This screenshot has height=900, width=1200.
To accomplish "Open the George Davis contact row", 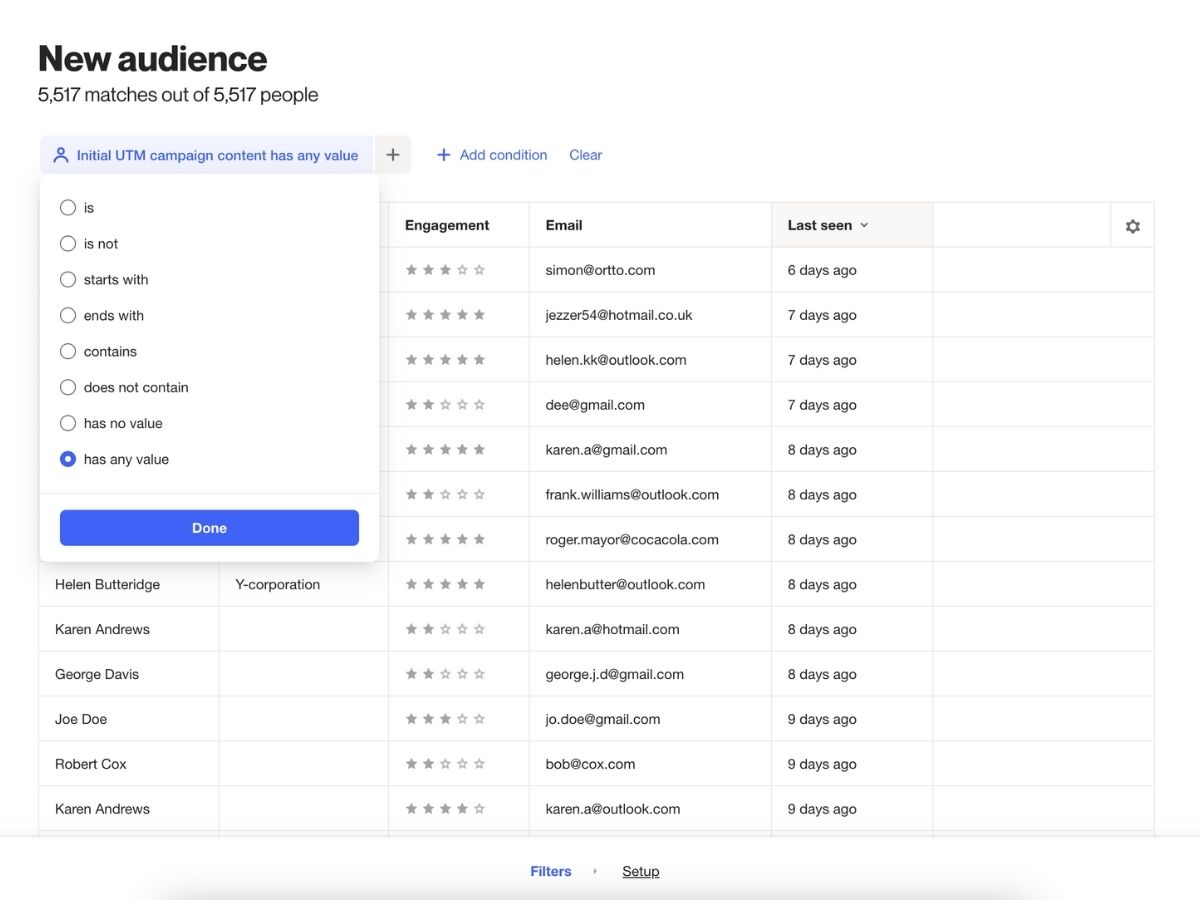I will click(x=97, y=674).
